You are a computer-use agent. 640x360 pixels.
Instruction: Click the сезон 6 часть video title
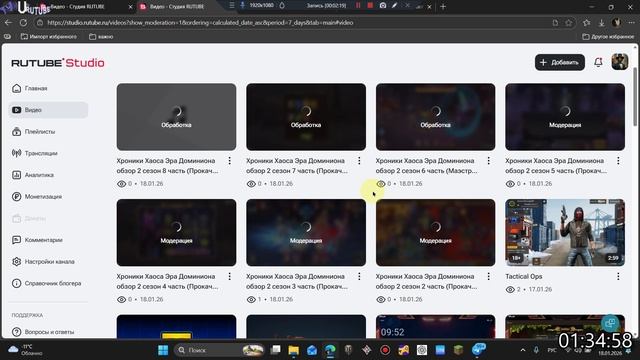point(427,166)
